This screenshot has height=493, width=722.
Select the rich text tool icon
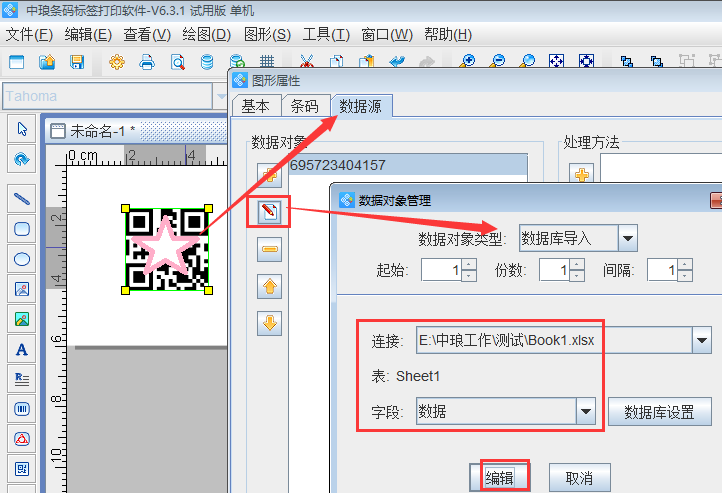(22, 379)
